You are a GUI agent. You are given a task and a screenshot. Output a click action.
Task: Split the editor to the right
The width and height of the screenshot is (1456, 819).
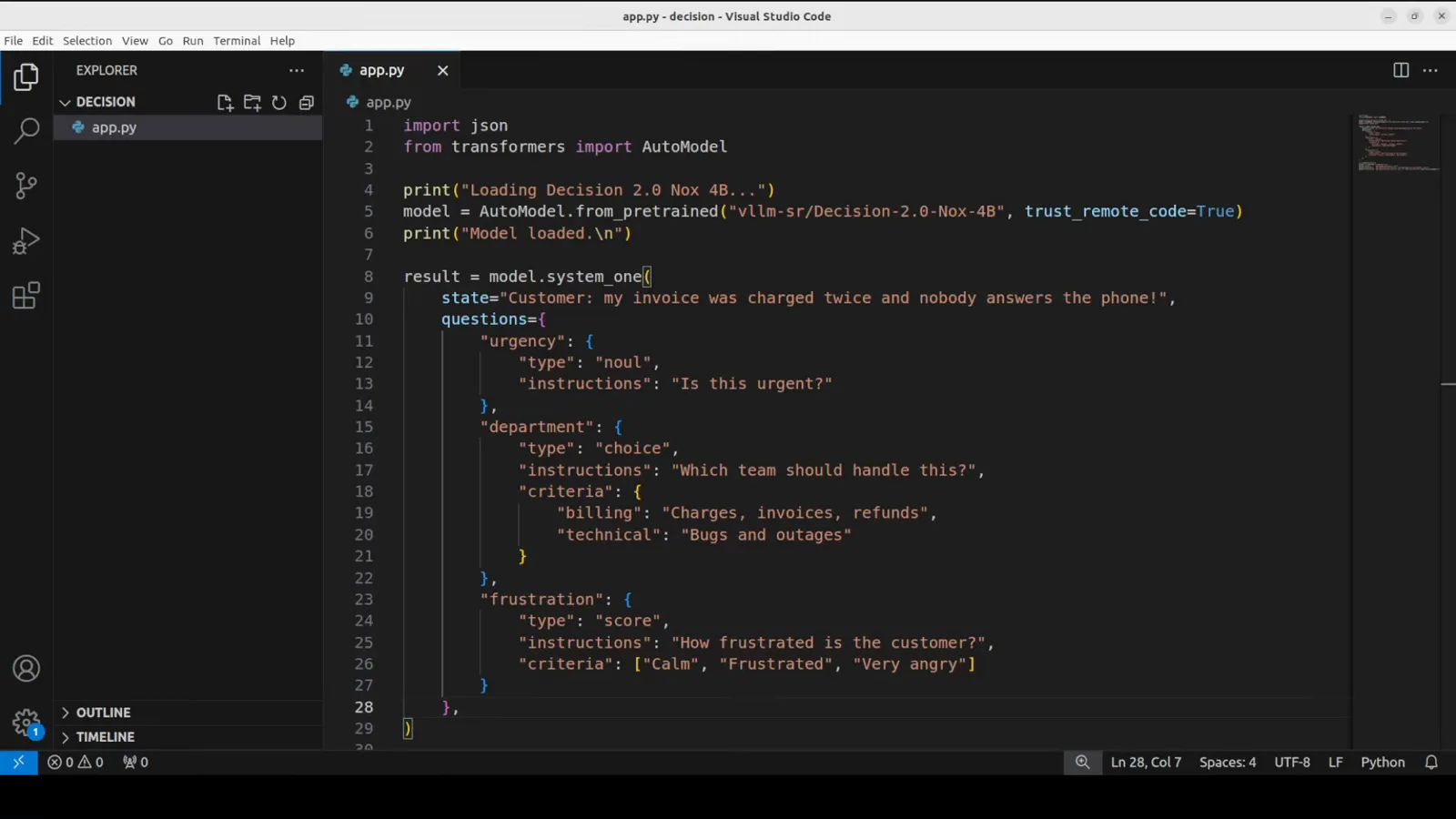pos(1401,70)
